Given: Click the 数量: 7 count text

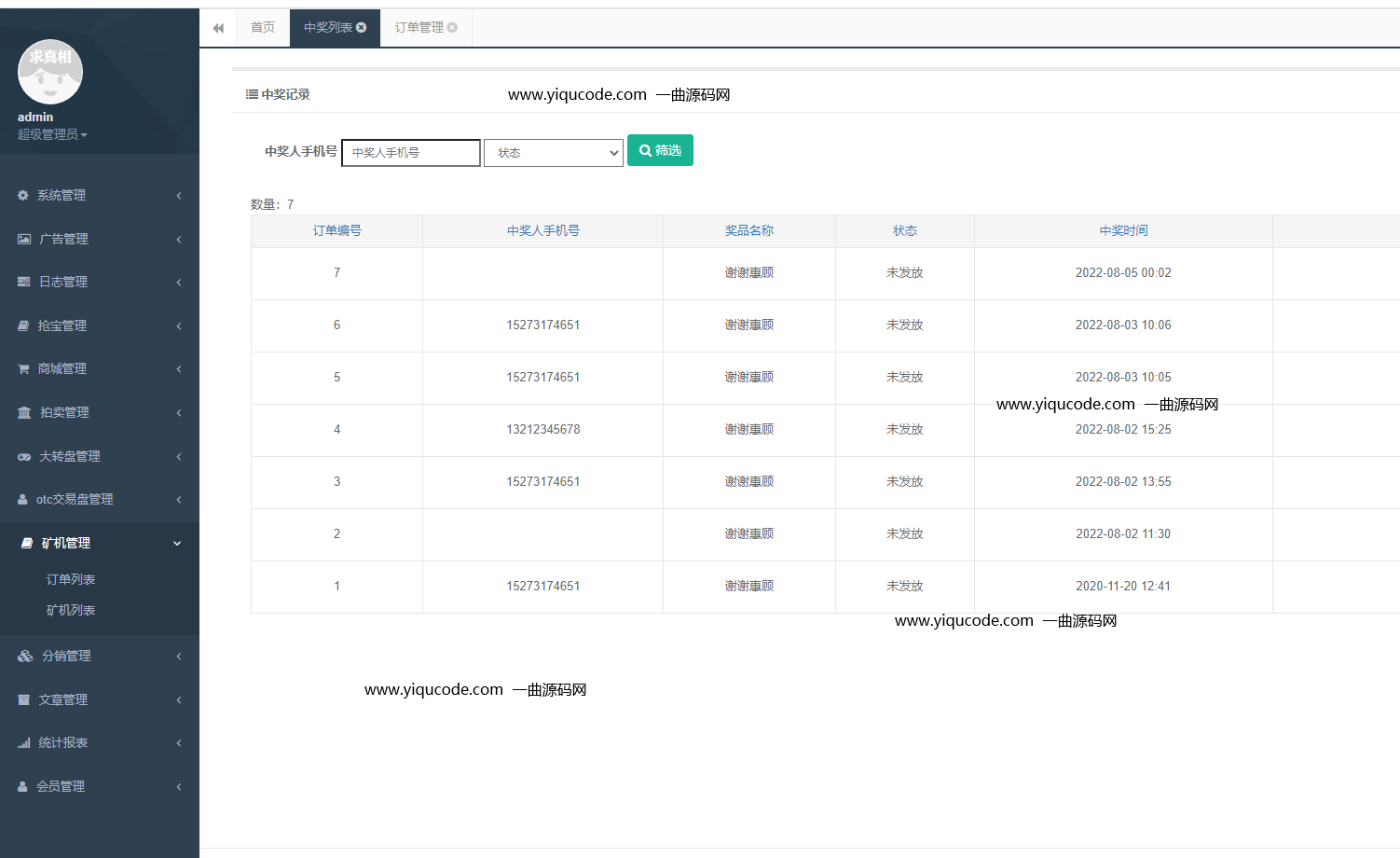Looking at the screenshot, I should click(x=272, y=204).
